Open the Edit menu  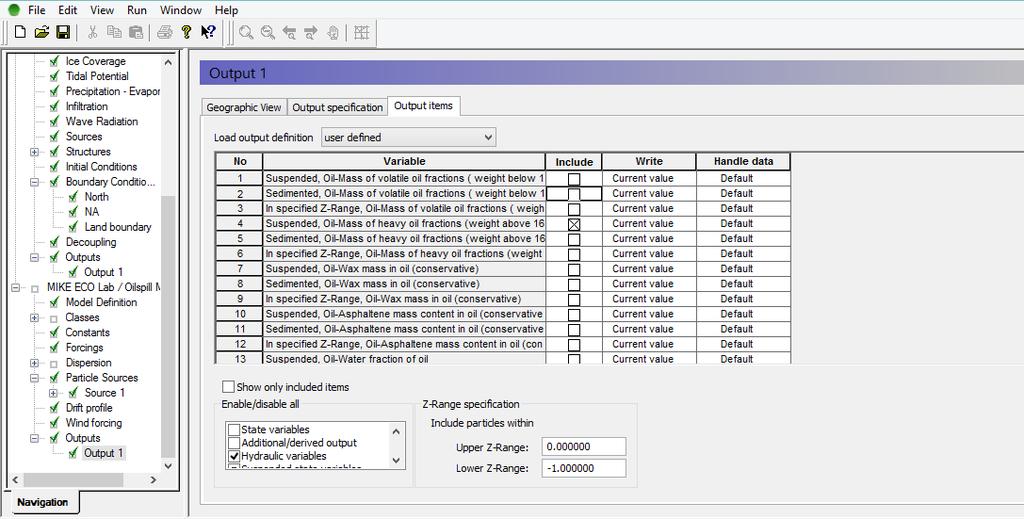[x=67, y=10]
